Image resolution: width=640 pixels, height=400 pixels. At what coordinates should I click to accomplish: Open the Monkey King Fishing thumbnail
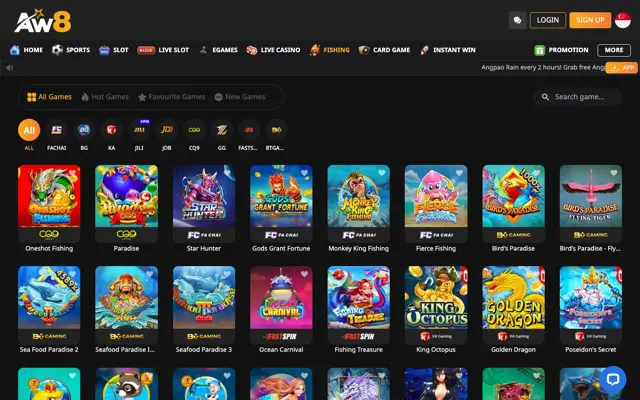358,196
